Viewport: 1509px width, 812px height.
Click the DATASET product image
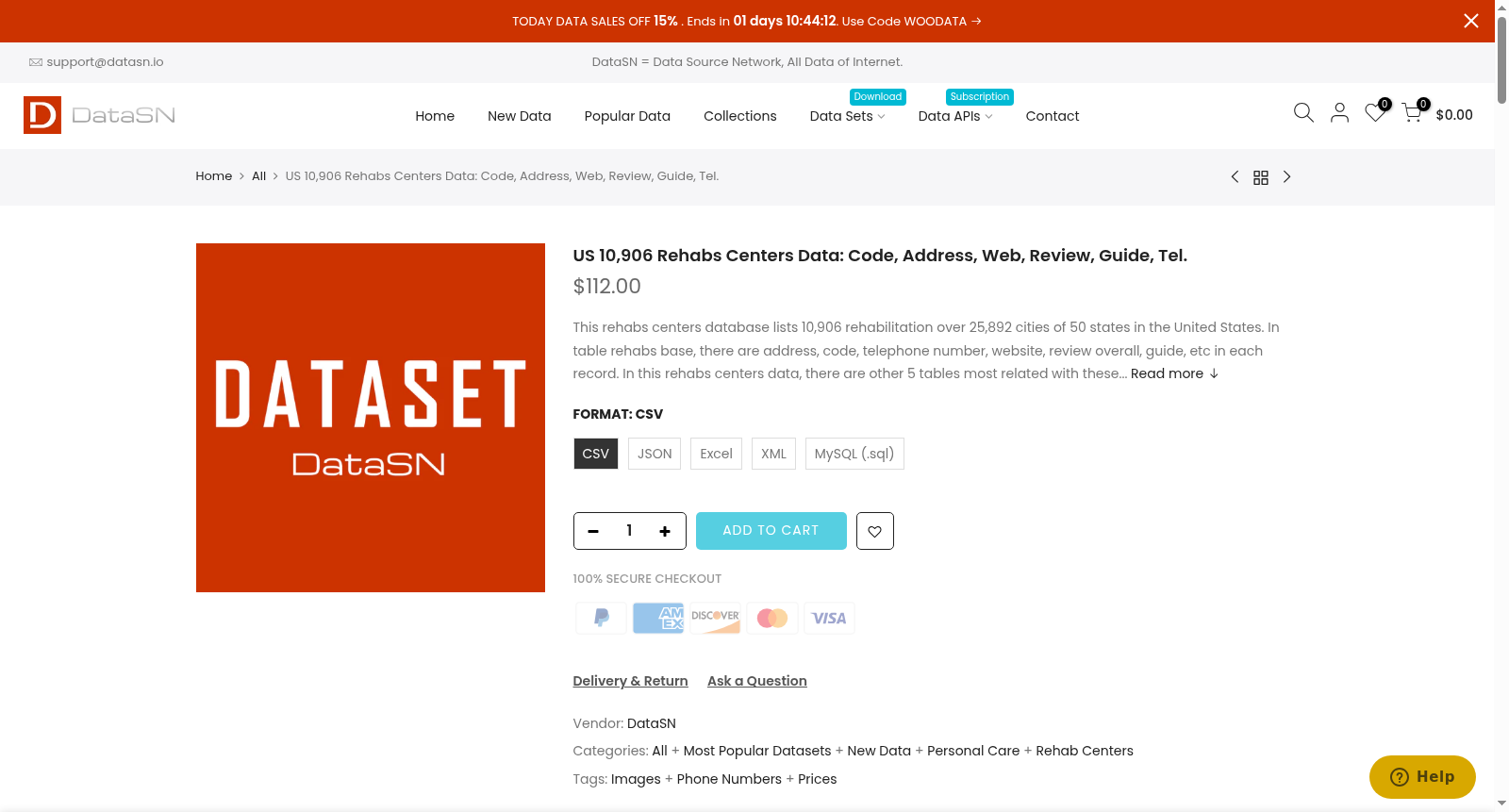[x=371, y=418]
